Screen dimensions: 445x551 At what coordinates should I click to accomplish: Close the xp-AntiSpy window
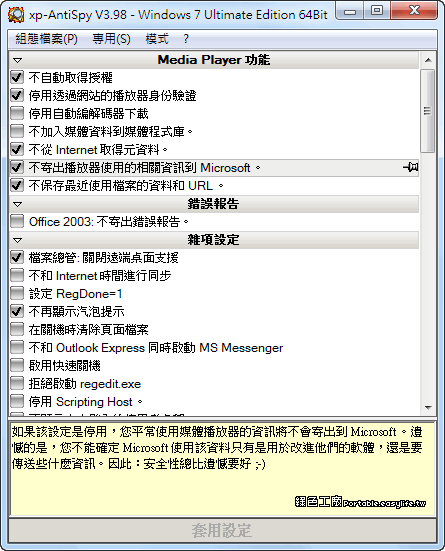[414, 11]
